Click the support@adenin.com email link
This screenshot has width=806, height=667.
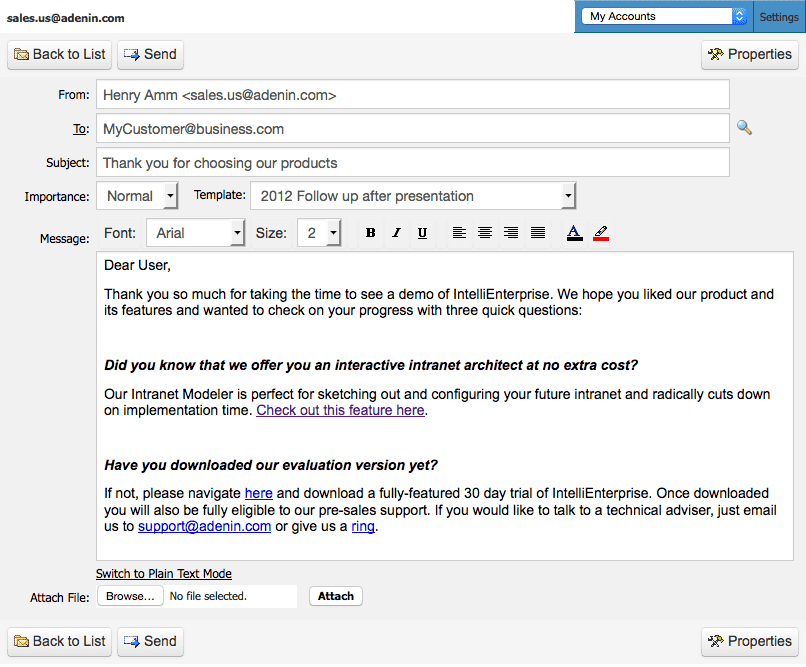[205, 526]
